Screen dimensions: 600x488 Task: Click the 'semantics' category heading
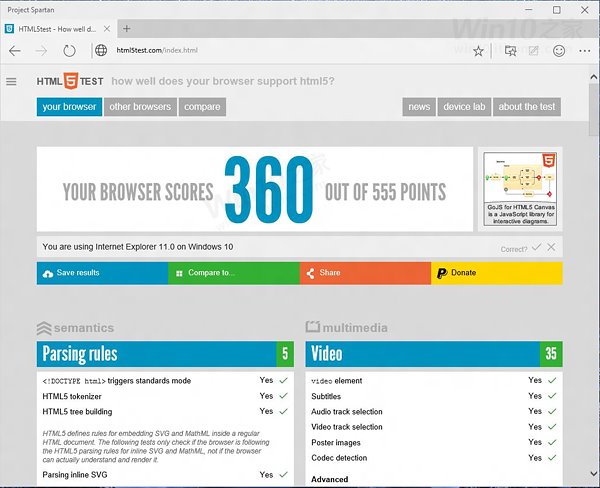(76, 328)
